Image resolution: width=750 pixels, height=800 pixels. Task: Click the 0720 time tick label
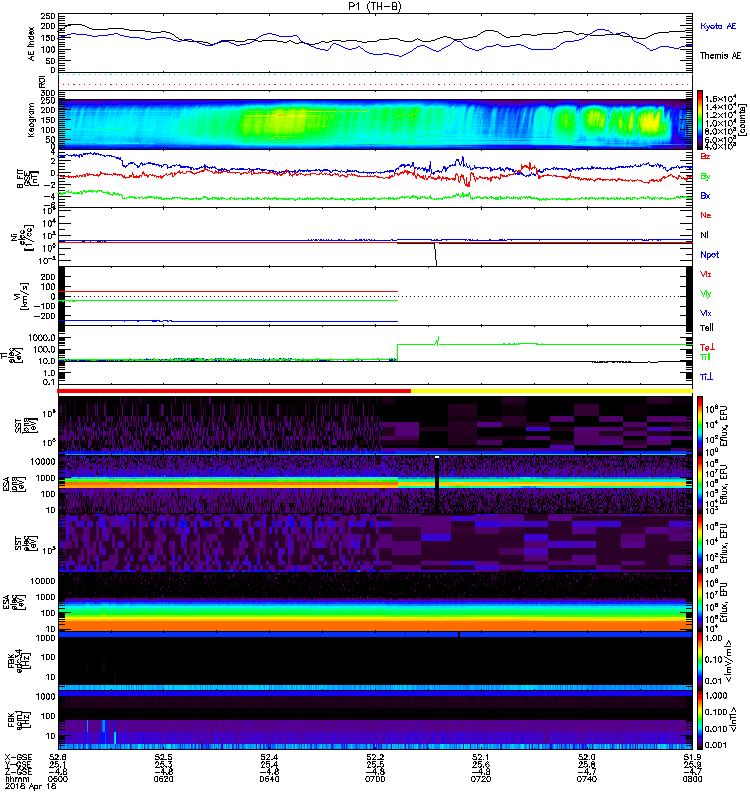tap(481, 779)
